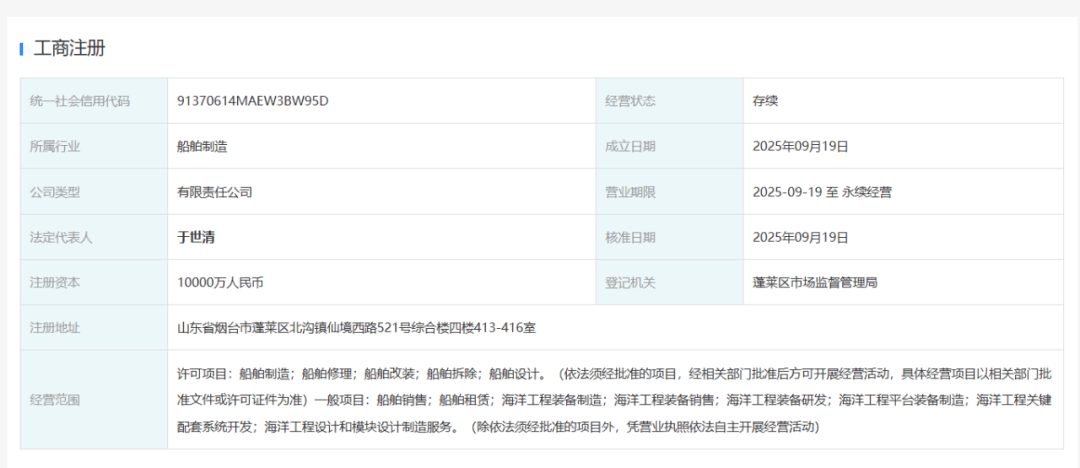
Task: Click the 营业期限 label cell
Action: [630, 192]
